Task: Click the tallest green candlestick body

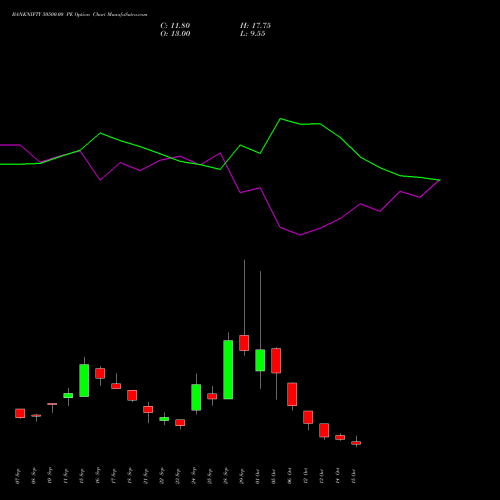Action: tap(228, 370)
